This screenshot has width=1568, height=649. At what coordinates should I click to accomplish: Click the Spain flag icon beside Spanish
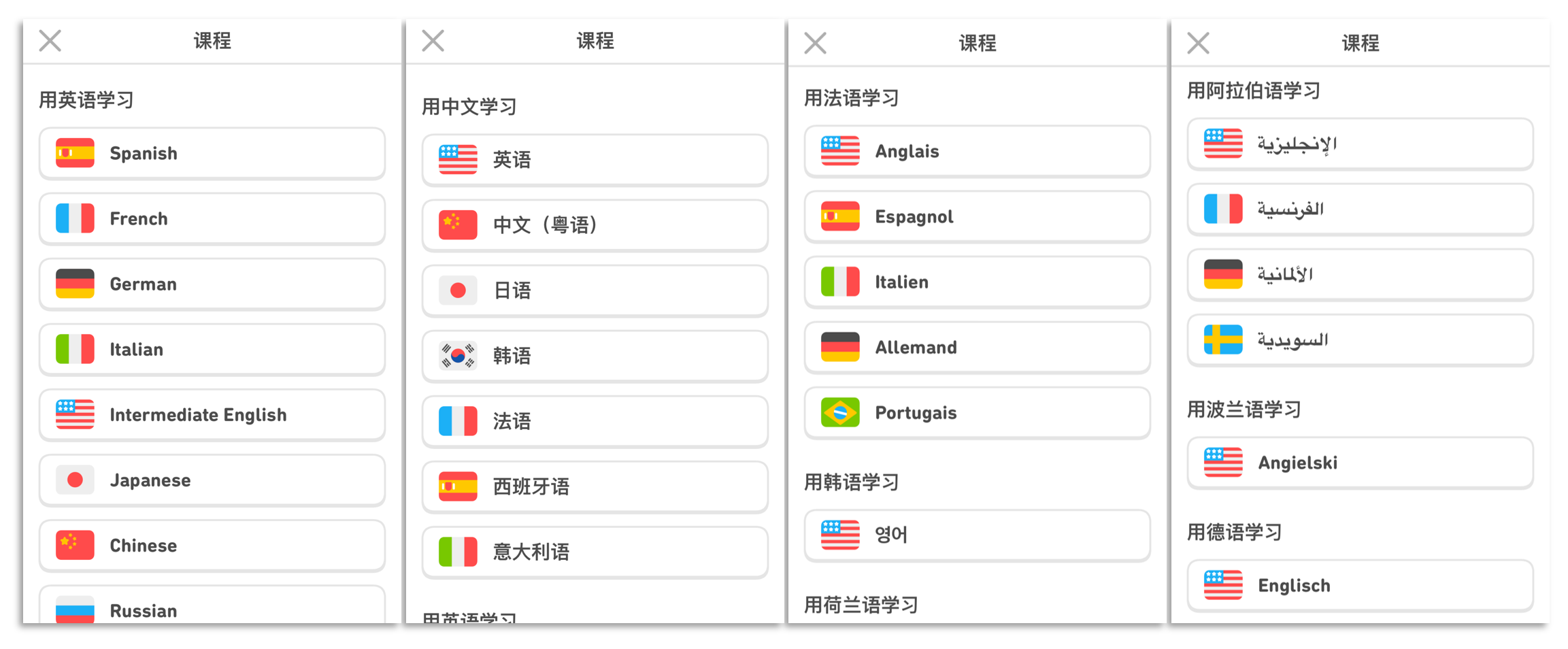pos(75,153)
